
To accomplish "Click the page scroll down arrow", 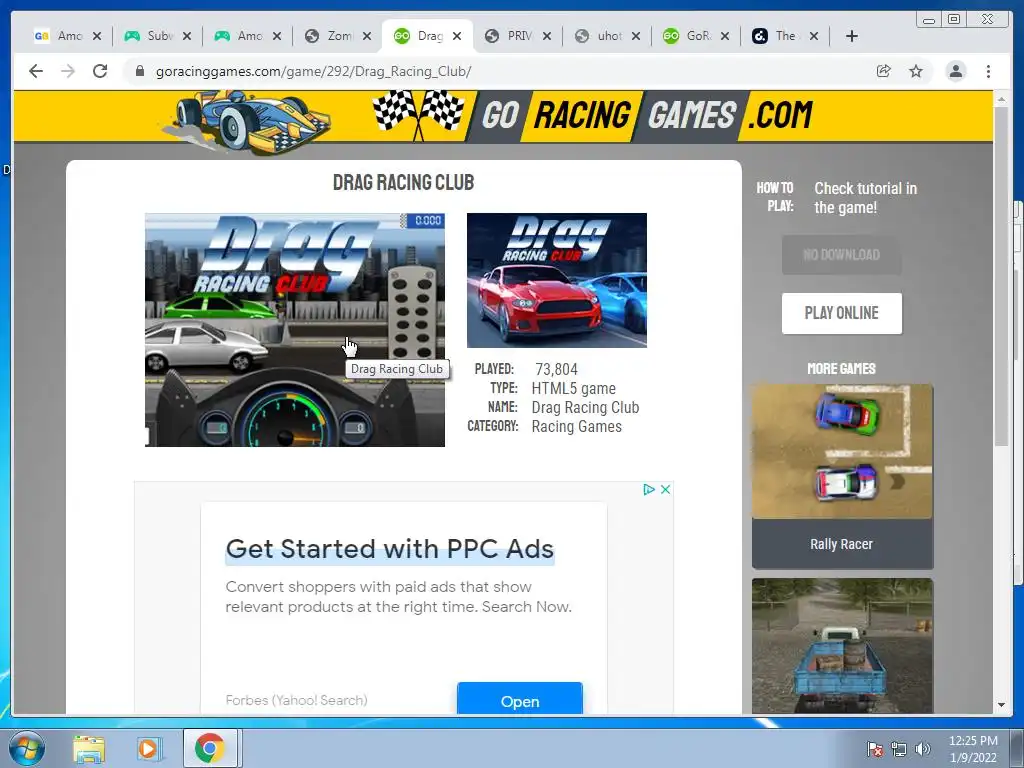I will pyautogui.click(x=1001, y=705).
